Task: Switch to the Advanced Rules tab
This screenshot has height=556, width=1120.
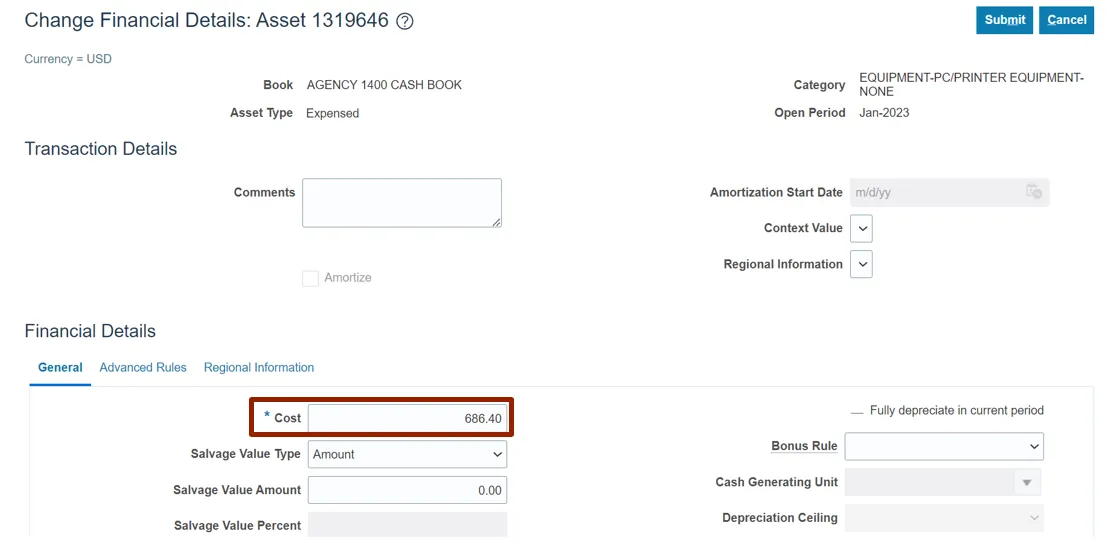Action: click(143, 367)
